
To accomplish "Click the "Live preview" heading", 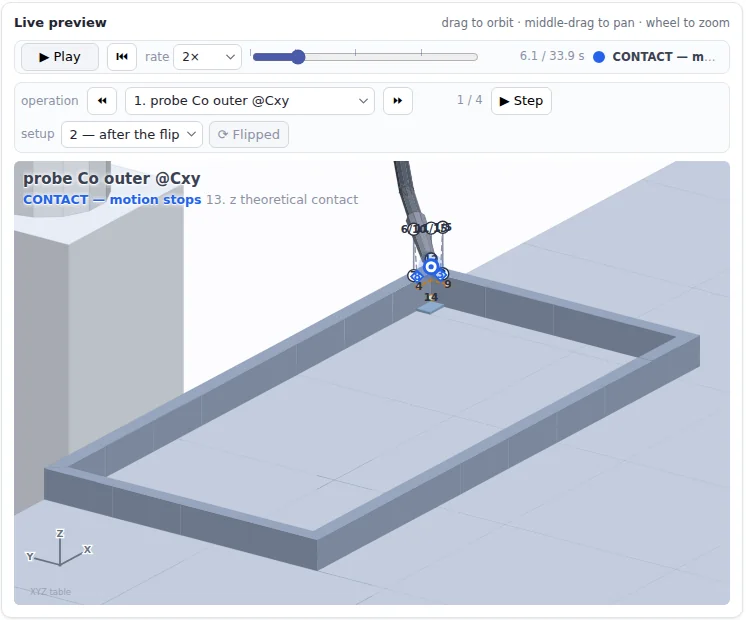I will click(x=60, y=22).
